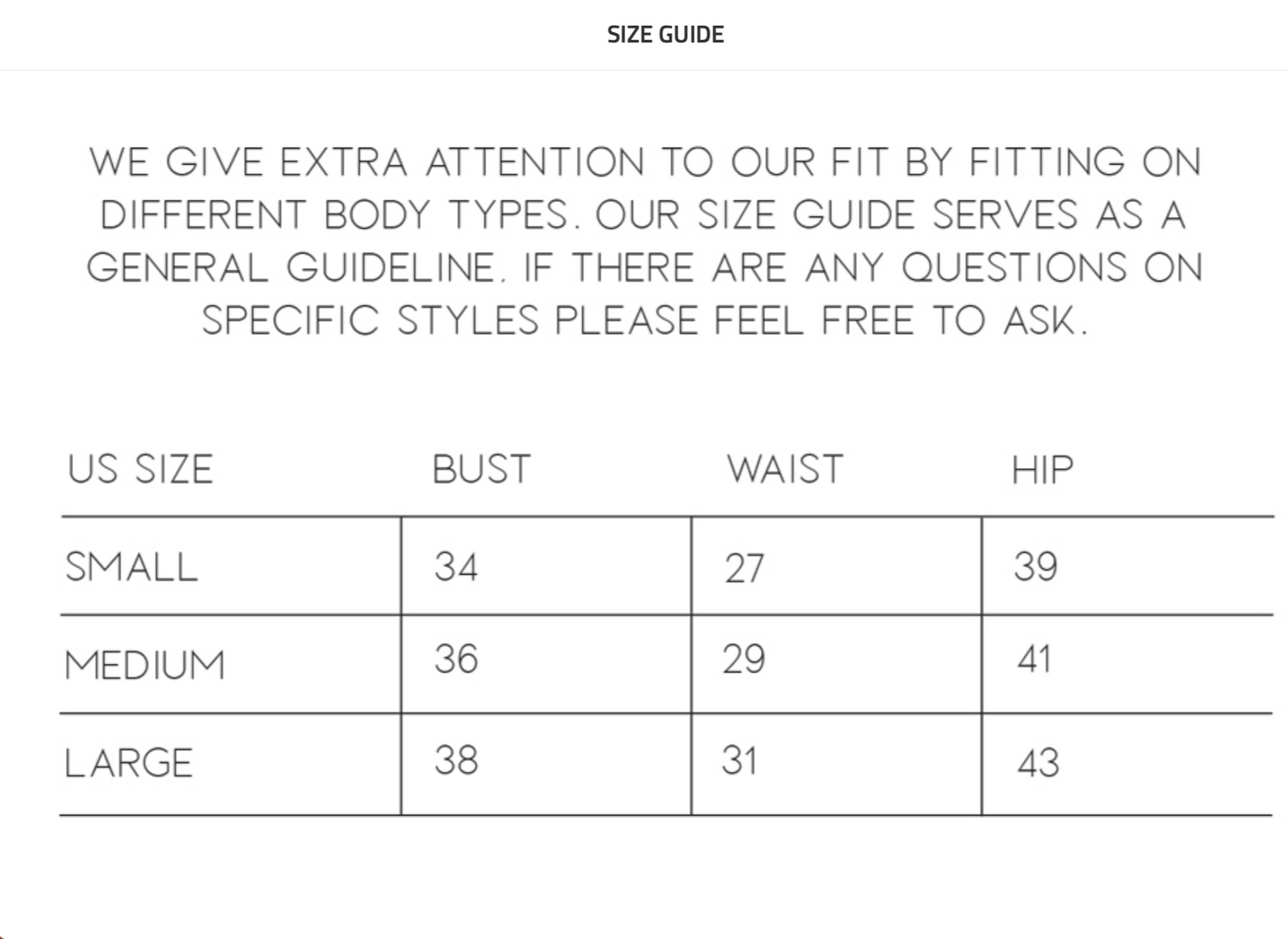This screenshot has width=1288, height=939.
Task: Select the WAIST column header
Action: tap(784, 469)
